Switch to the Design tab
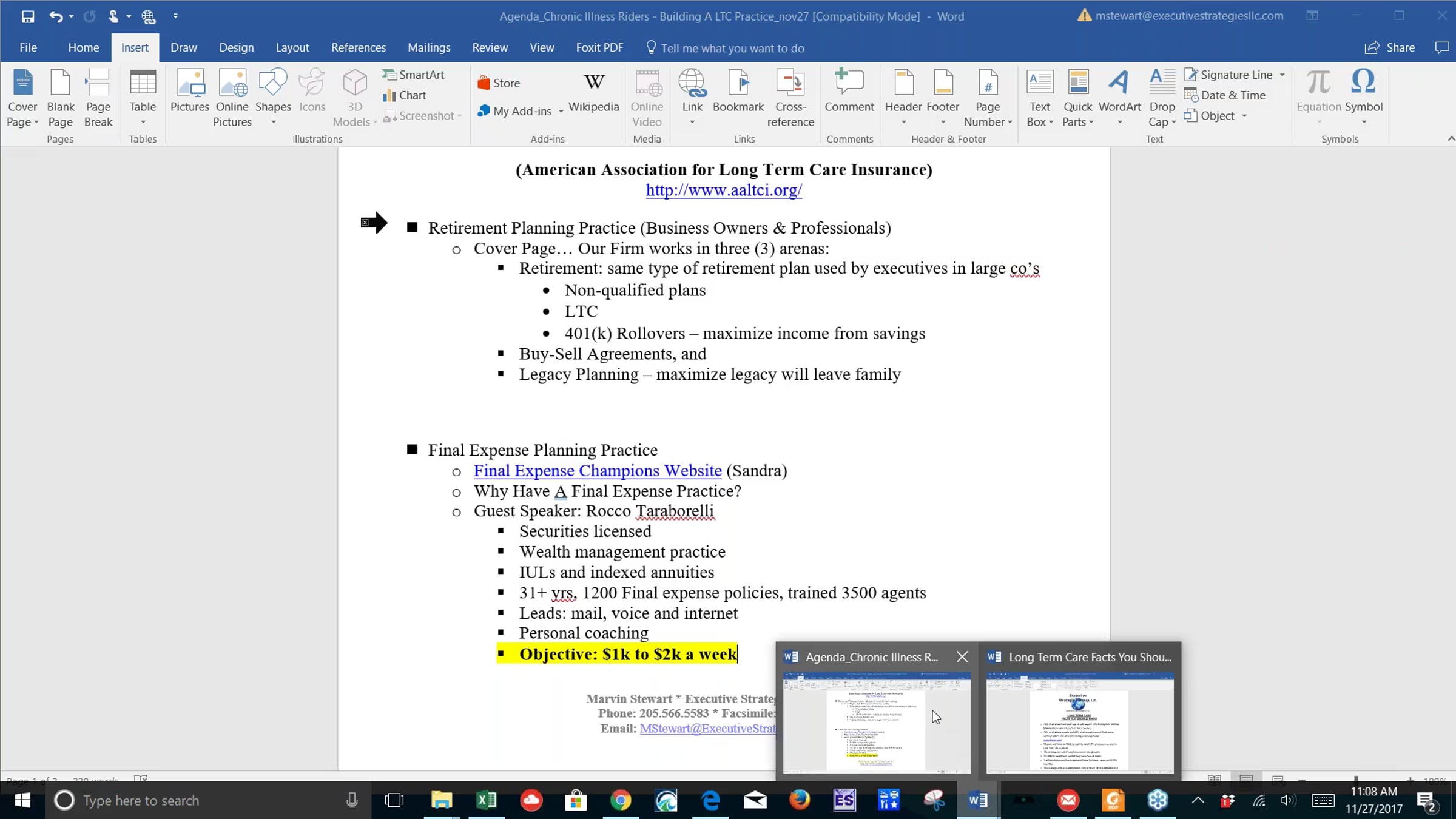 click(x=236, y=48)
